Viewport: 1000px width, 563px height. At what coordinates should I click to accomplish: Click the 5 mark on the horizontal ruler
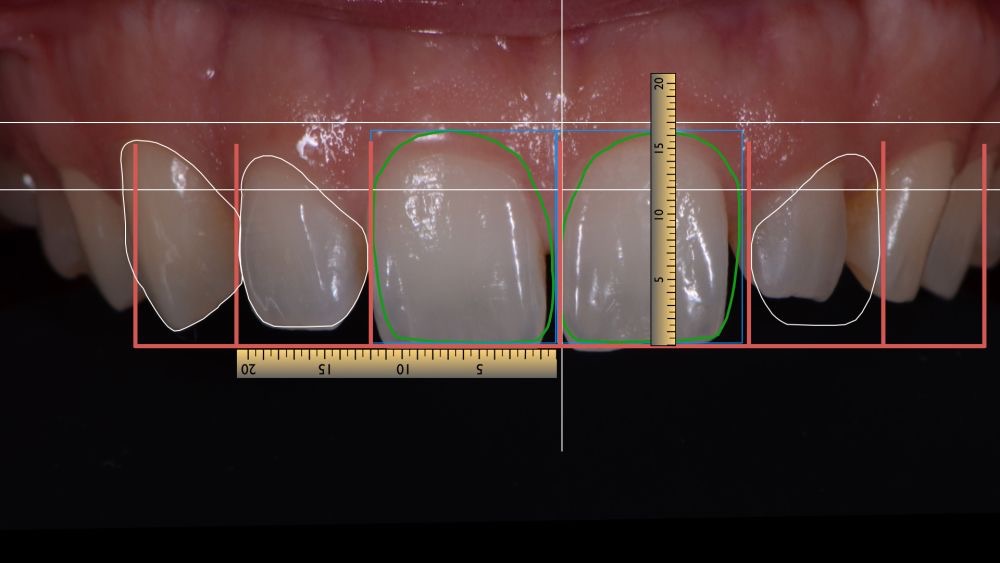coord(479,370)
